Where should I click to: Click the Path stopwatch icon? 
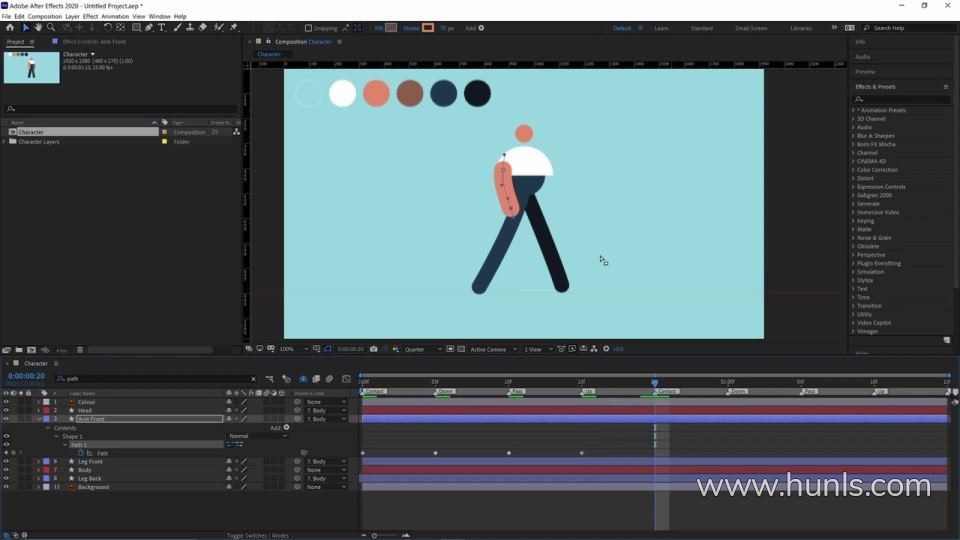coord(81,453)
